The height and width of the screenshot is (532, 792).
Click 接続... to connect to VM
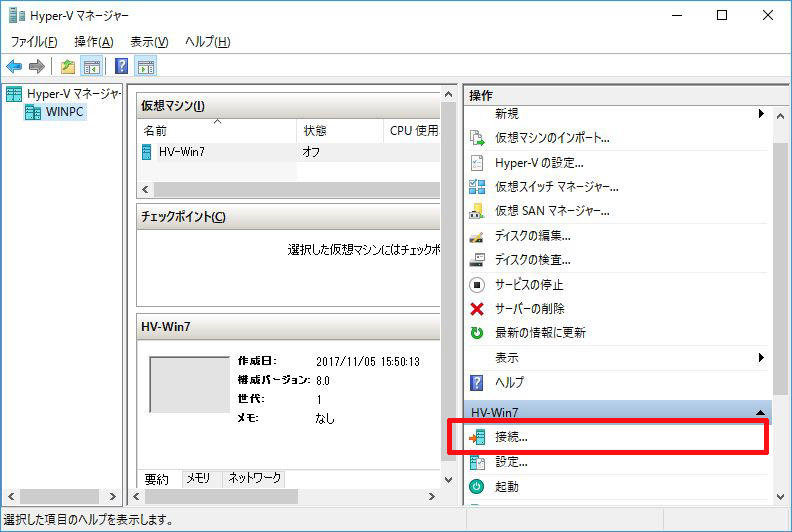pyautogui.click(x=511, y=438)
